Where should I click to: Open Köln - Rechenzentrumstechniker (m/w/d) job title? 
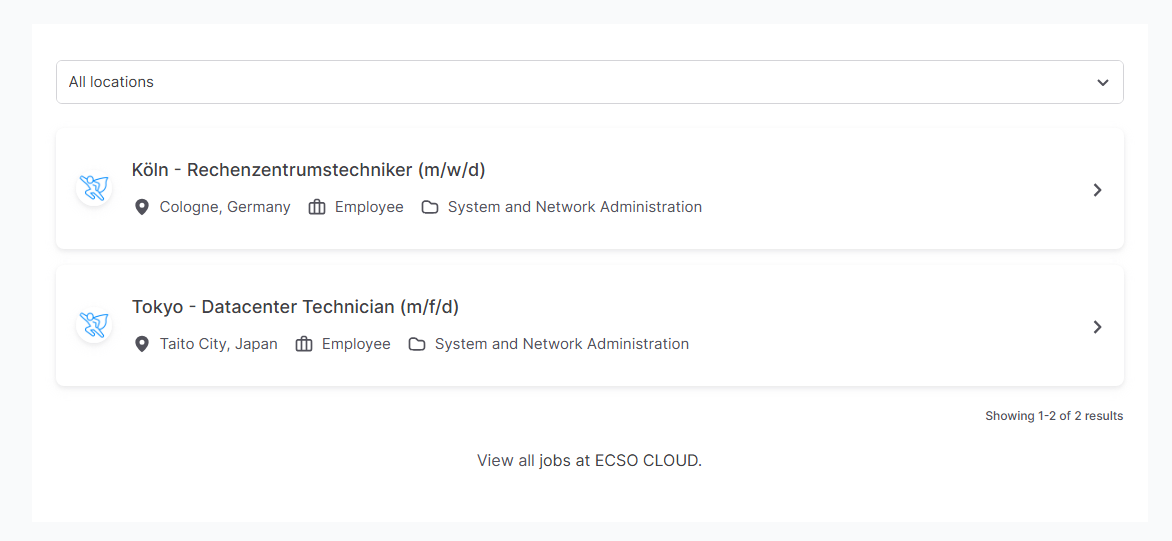308,170
